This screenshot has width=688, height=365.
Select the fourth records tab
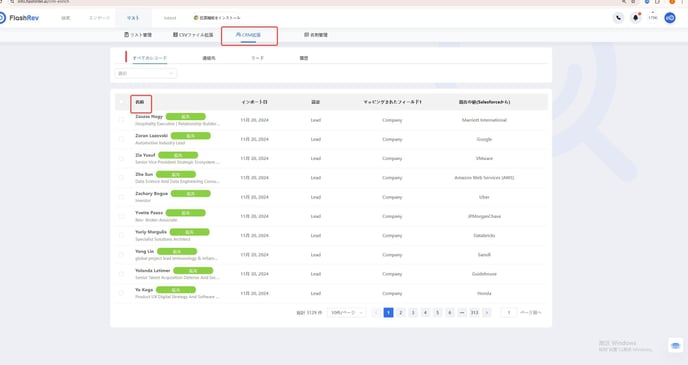pyautogui.click(x=304, y=58)
